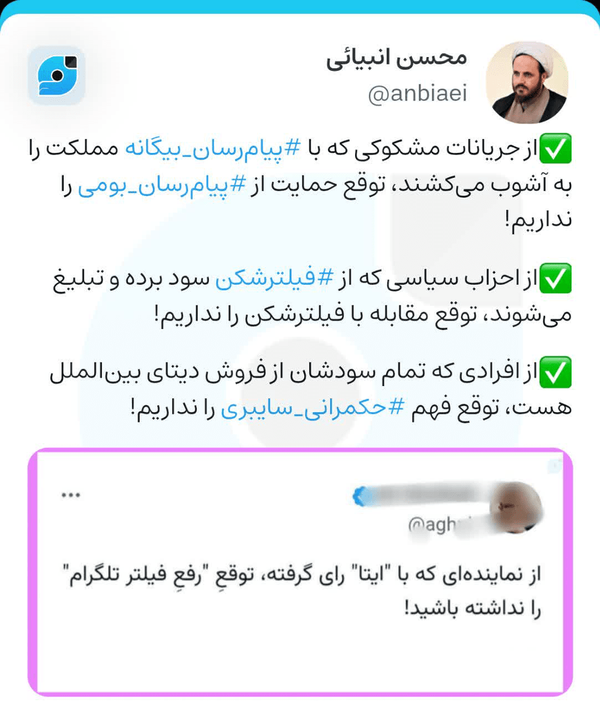Open hashtag #پیام‌رسان_بیگانه
This screenshot has width=600, height=709.
coord(213,149)
